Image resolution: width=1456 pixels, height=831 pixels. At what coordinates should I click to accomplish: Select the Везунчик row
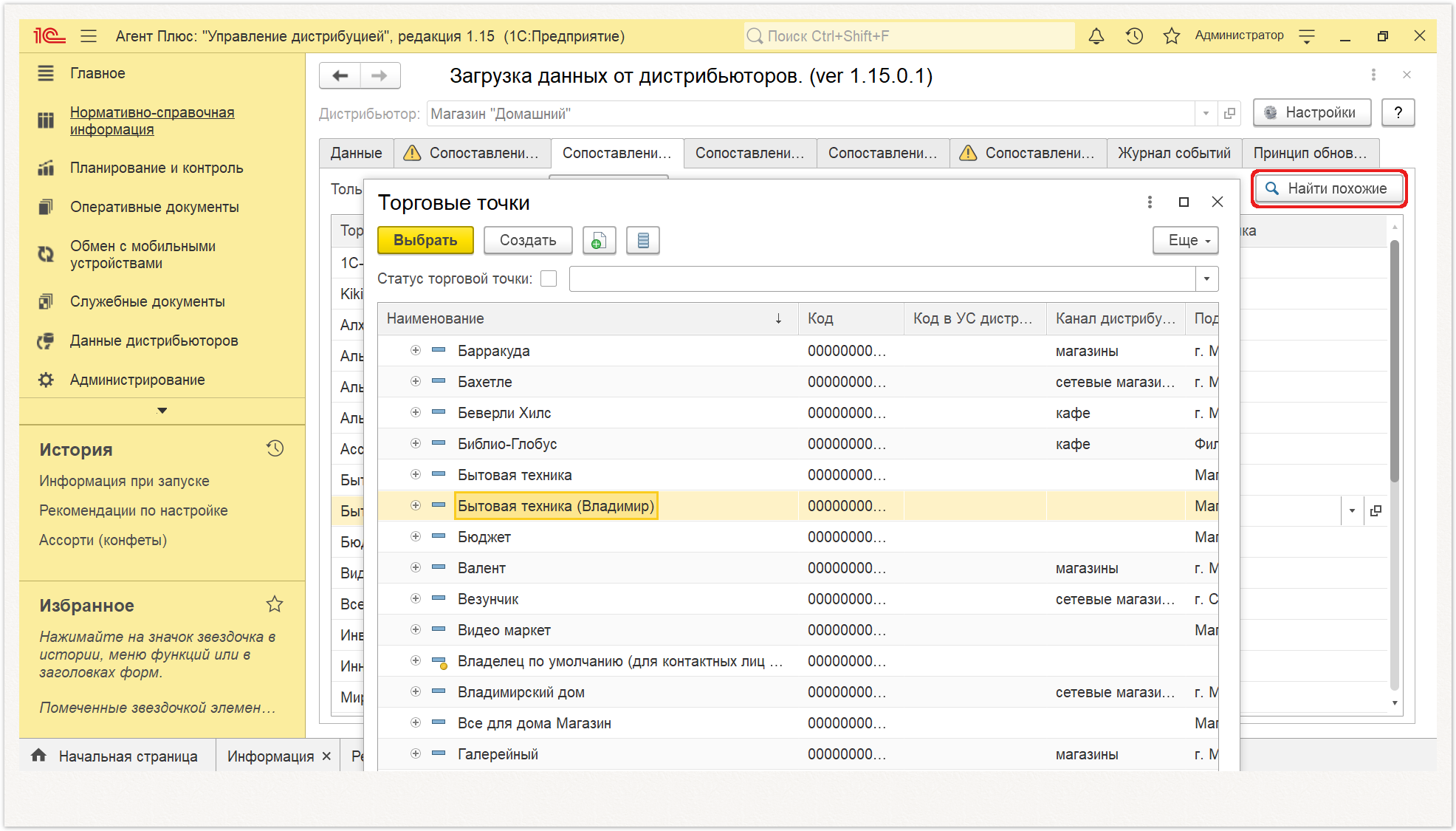(x=798, y=599)
